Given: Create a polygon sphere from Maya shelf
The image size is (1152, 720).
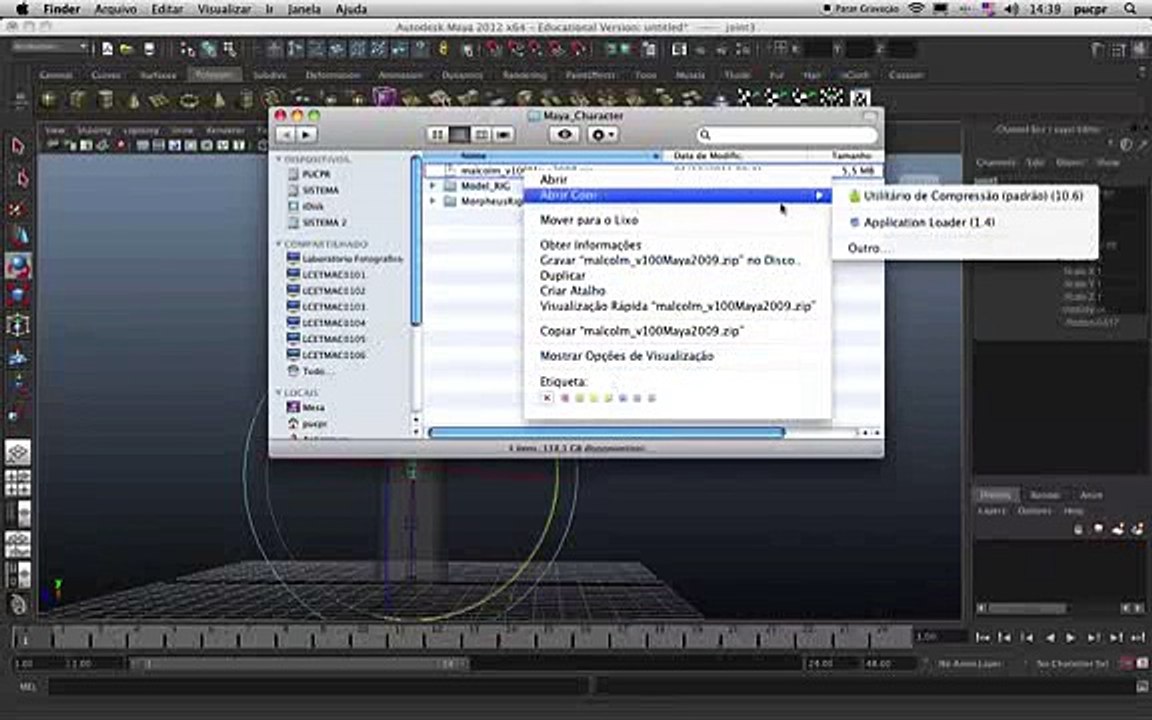Looking at the screenshot, I should point(48,98).
